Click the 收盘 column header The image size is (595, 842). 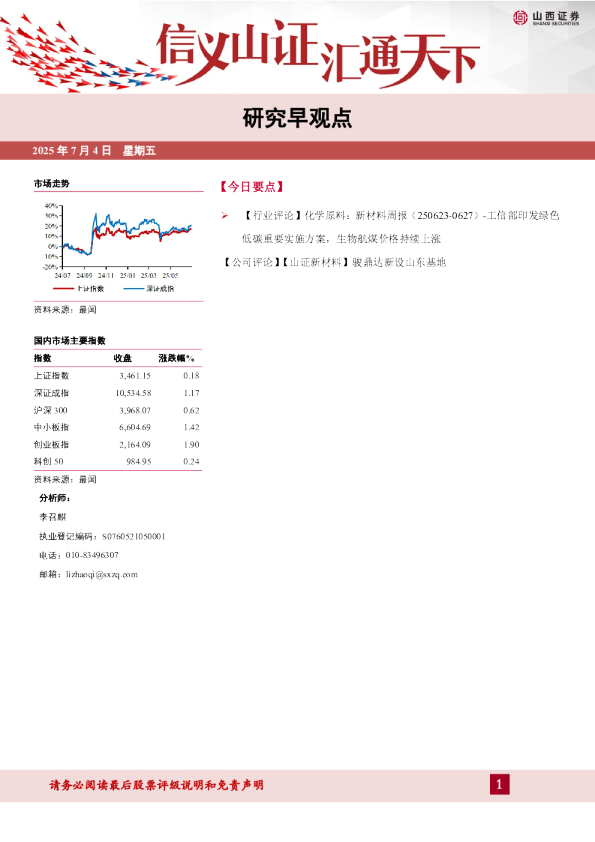122,358
